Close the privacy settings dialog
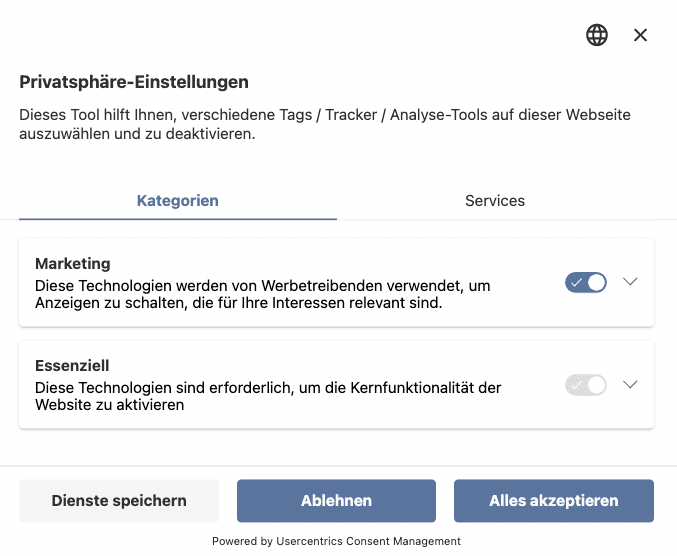Screen dimensions: 677x556 tap(641, 35)
